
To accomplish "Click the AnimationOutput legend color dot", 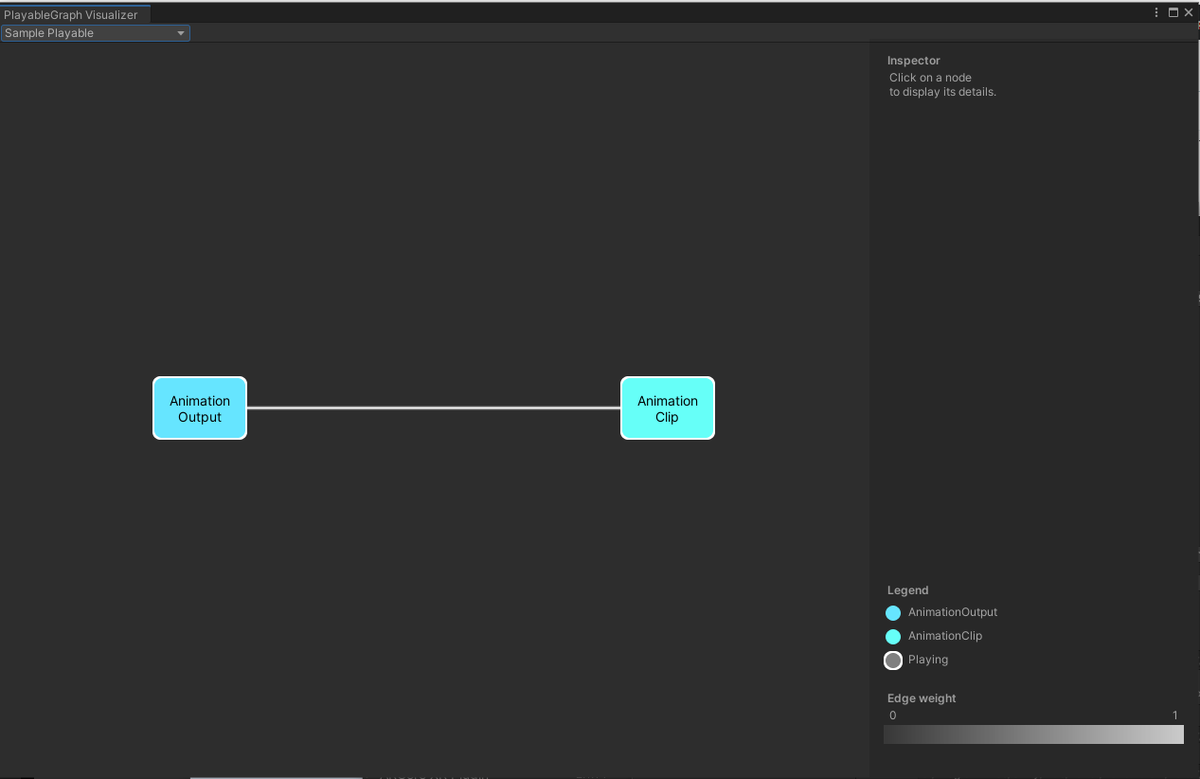I will point(893,613).
